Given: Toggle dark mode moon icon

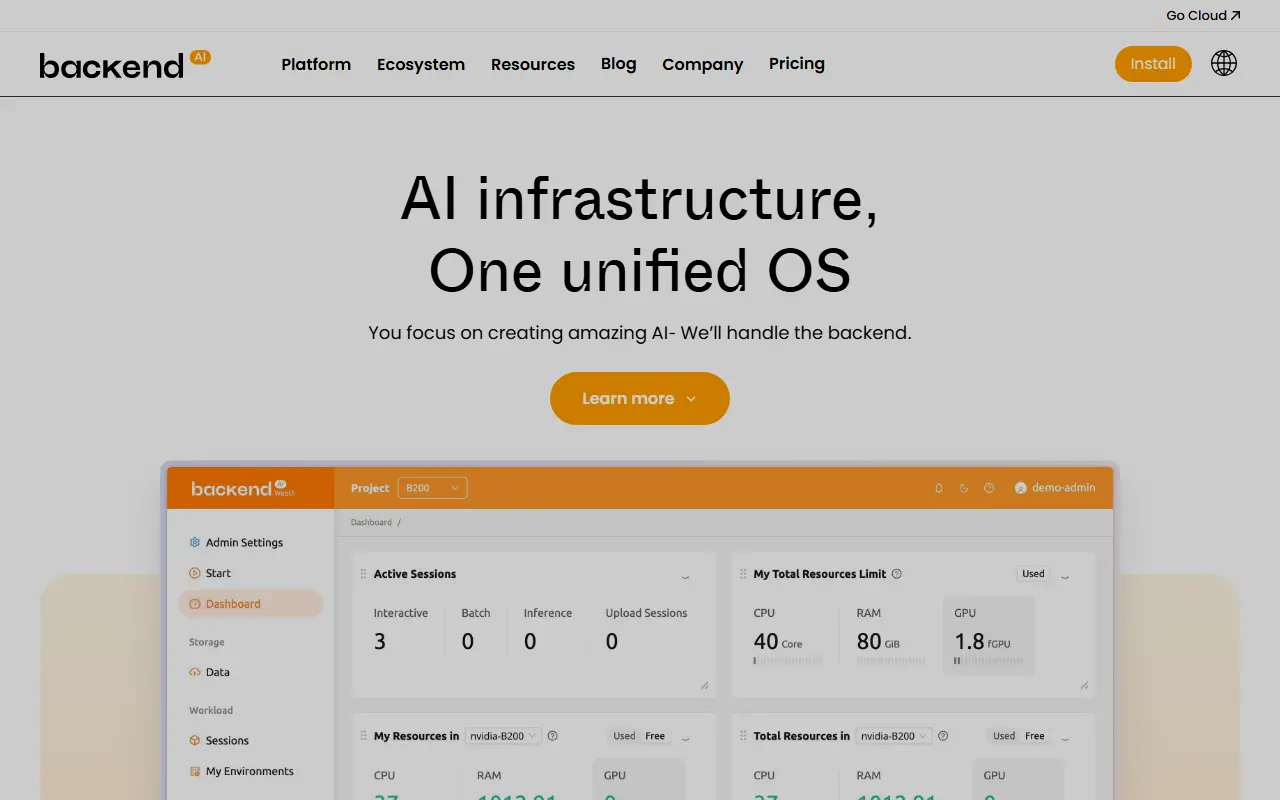Looking at the screenshot, I should pos(964,488).
